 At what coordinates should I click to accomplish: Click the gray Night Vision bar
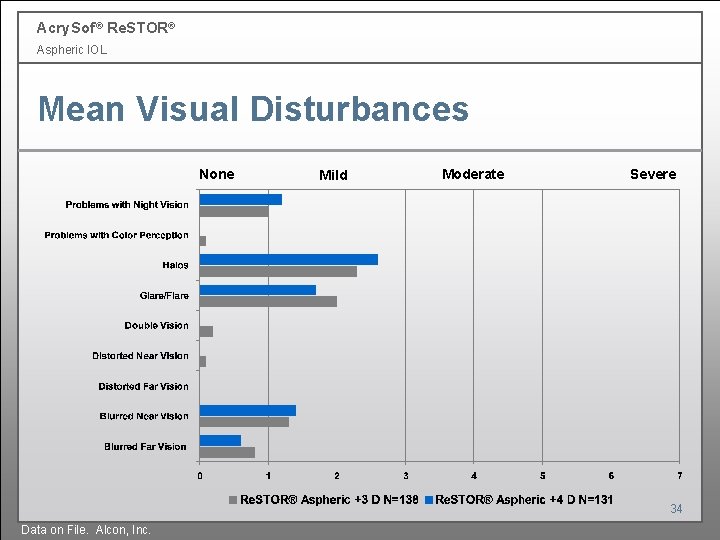[x=234, y=211]
